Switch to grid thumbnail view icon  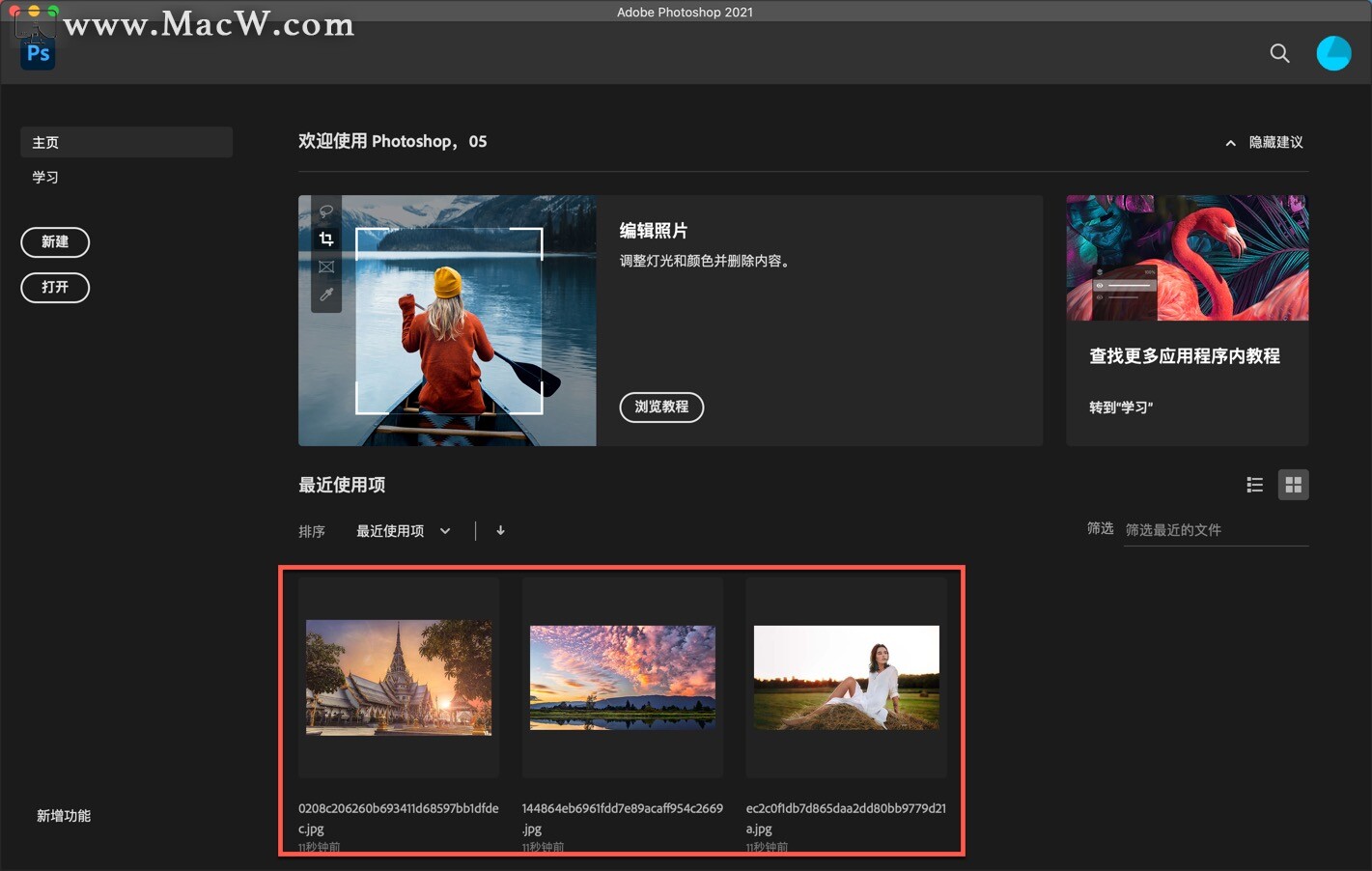[1293, 485]
